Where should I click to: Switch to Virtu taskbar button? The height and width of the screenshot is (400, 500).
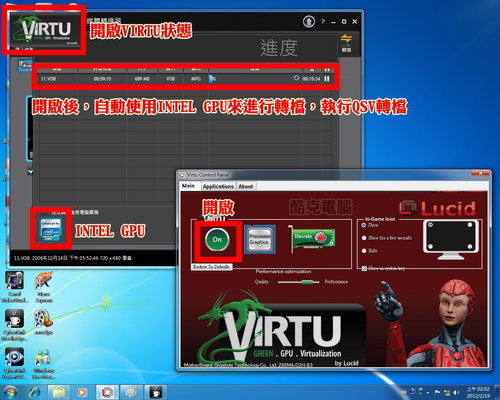point(107,392)
